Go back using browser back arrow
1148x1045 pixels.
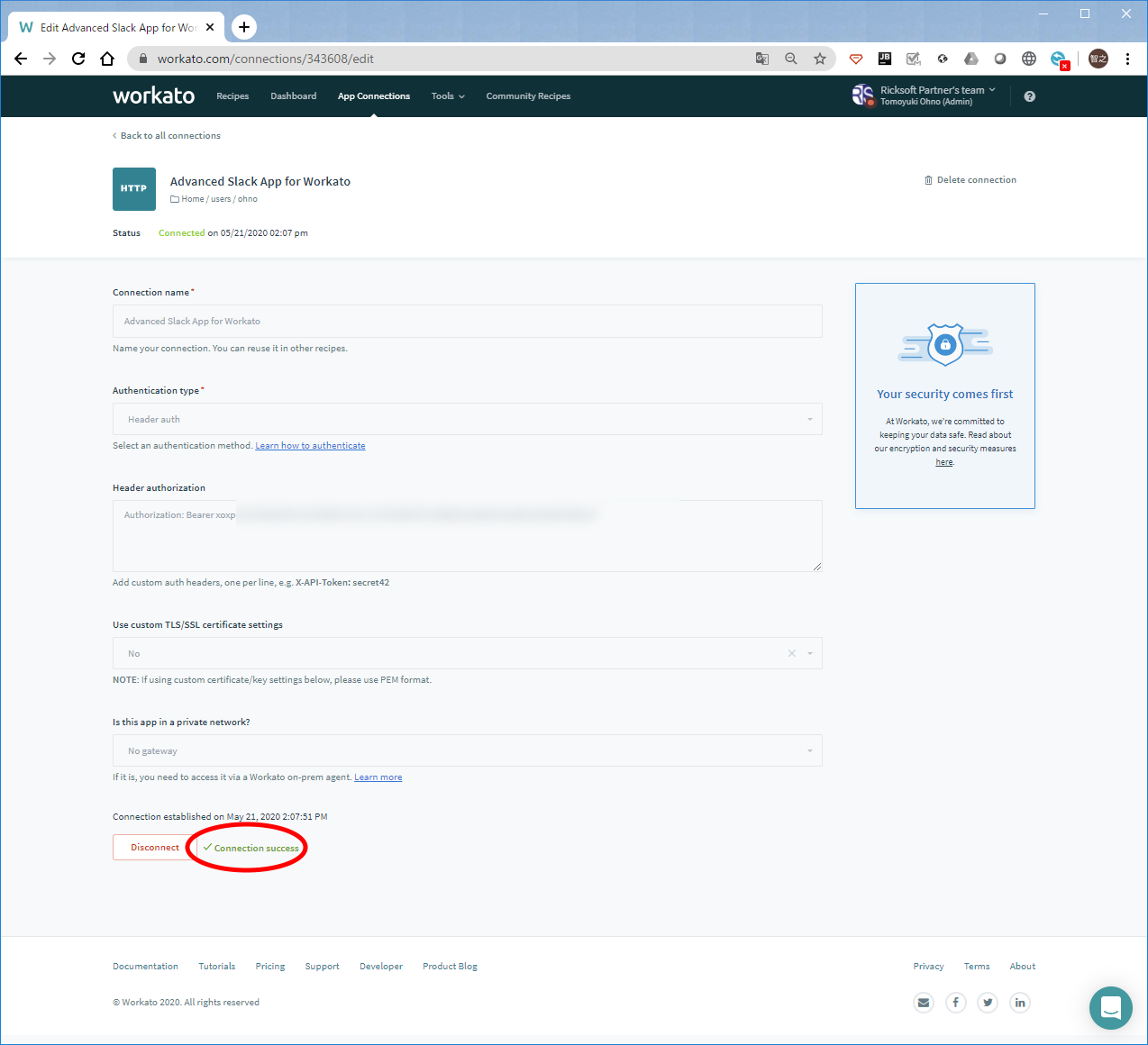pos(21,59)
